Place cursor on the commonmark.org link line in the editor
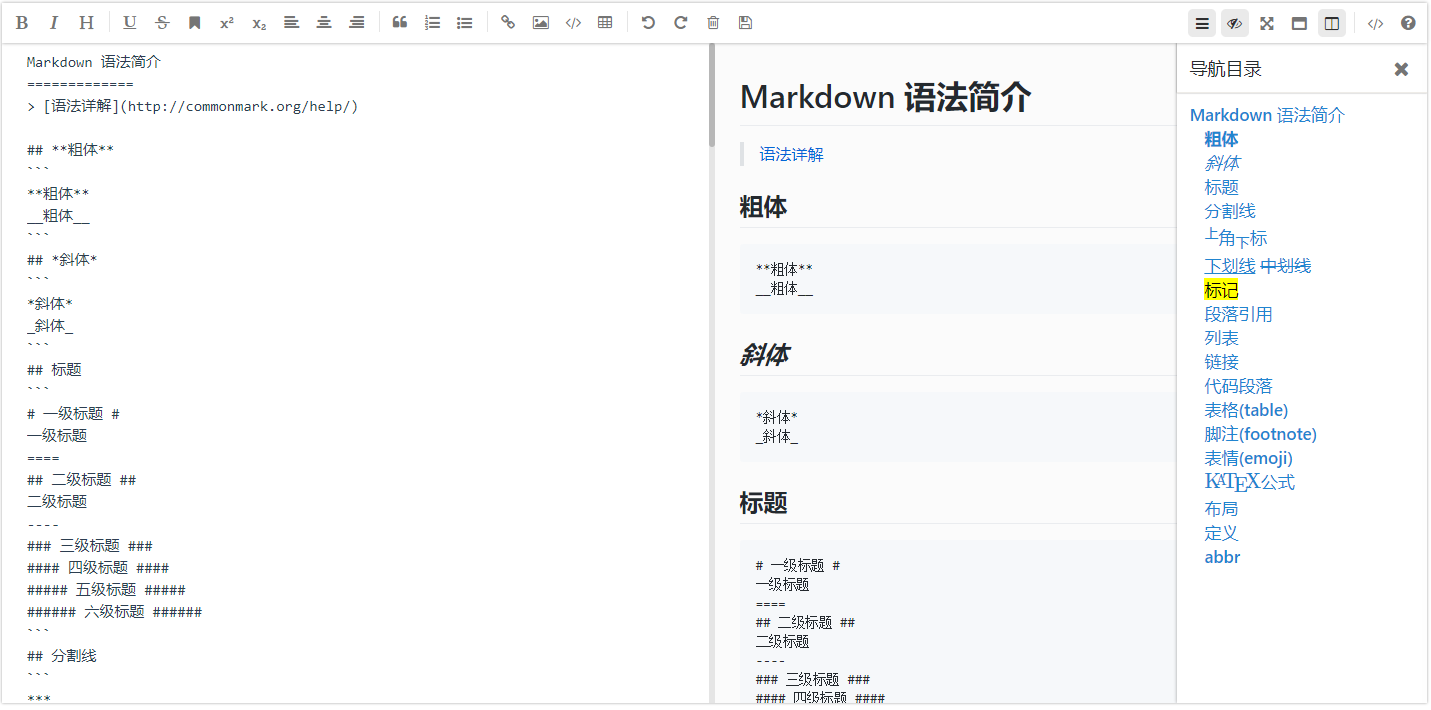 pos(192,106)
